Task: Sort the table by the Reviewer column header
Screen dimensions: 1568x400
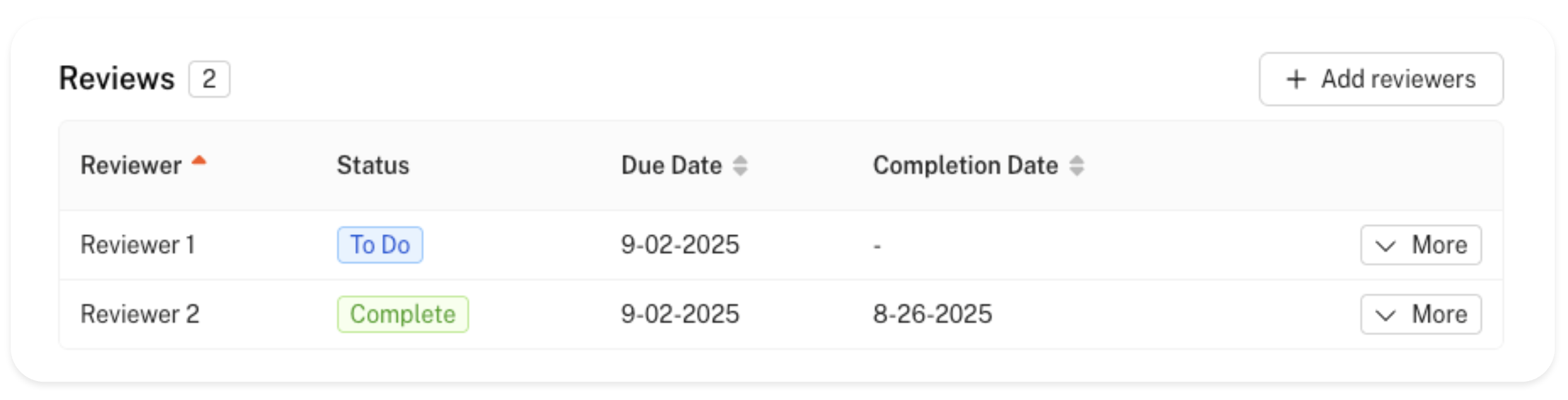Action: (131, 165)
